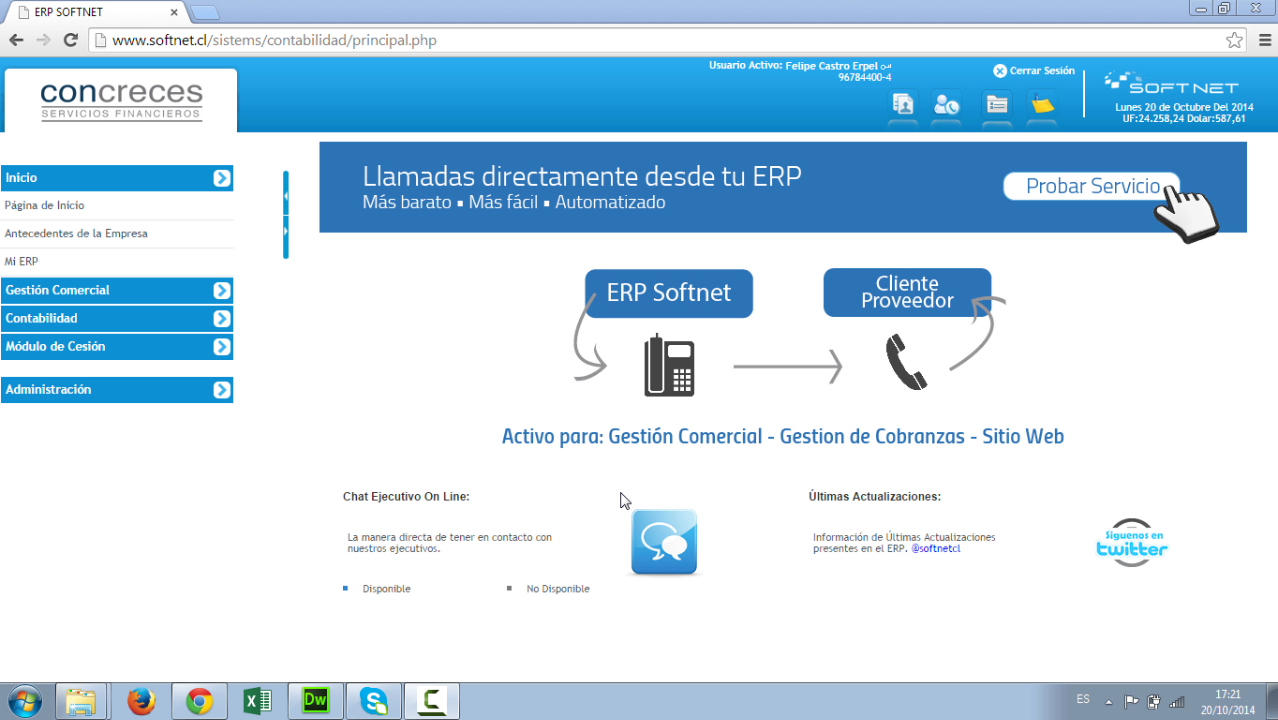Screen dimensions: 1278x720
Task: Reload the page in the browser
Action: point(70,40)
